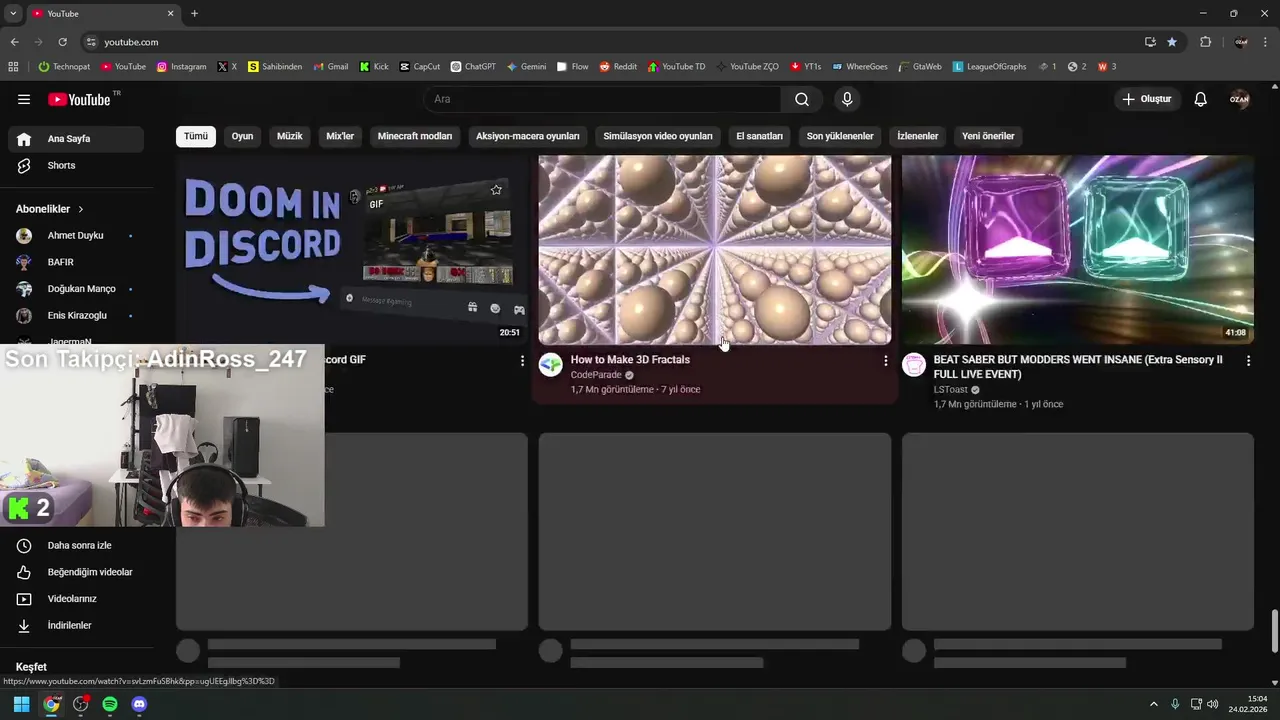Open BEAT SABER BUT MODDERS WENT INSANE title
This screenshot has width=1280, height=720.
[1078, 367]
